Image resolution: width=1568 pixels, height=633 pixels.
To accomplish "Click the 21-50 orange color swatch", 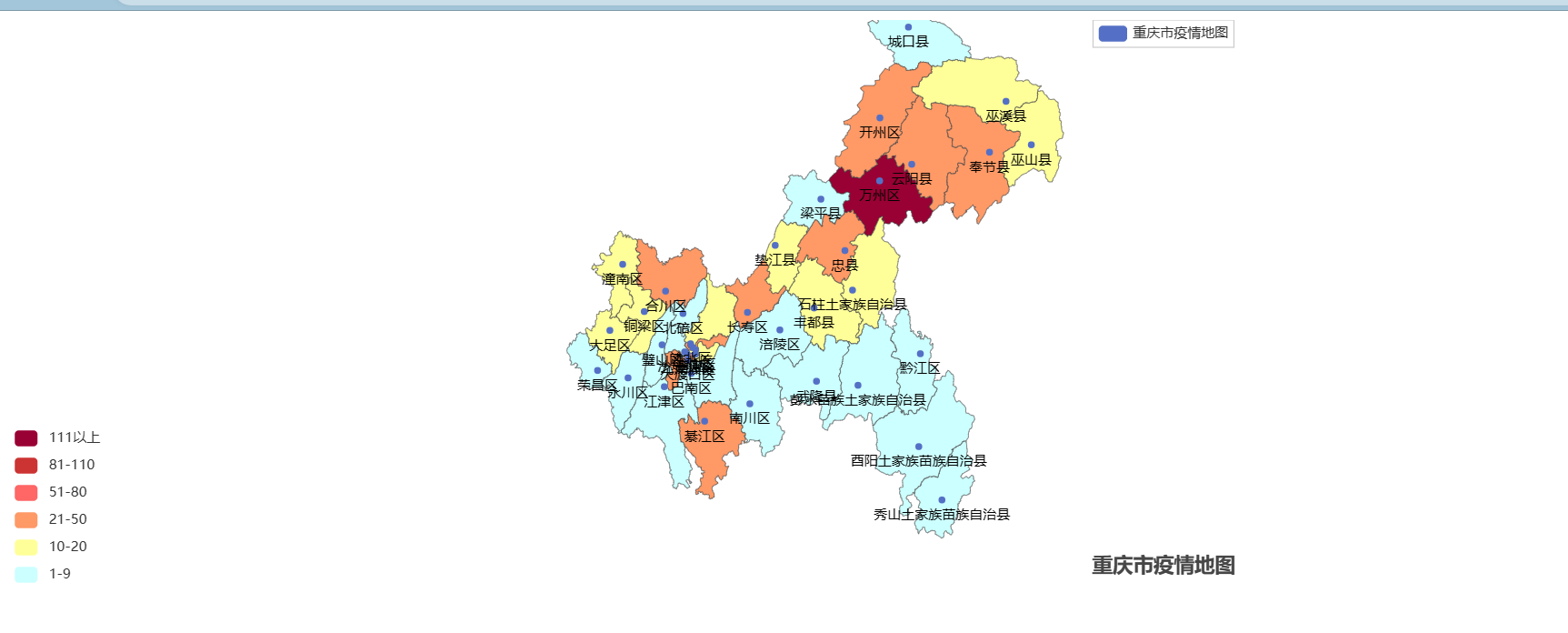I will point(26,520).
